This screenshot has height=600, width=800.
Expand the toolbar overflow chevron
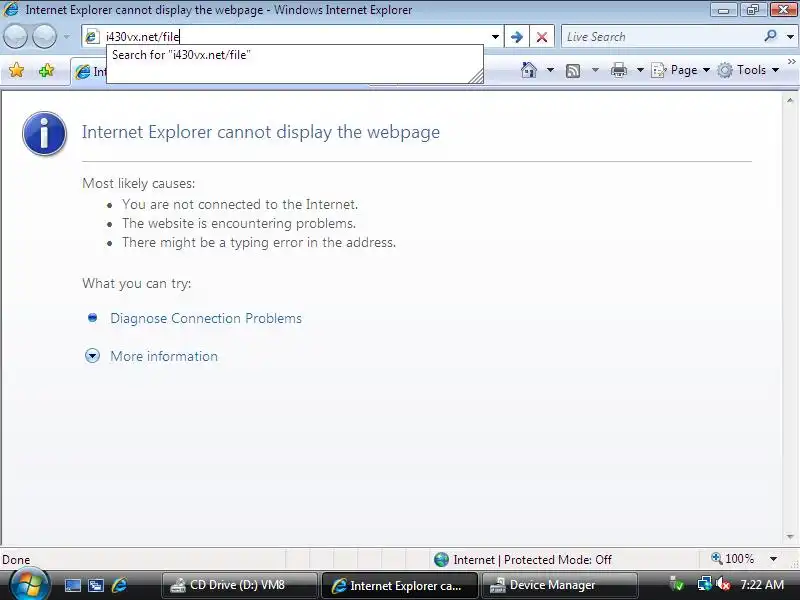tap(792, 61)
